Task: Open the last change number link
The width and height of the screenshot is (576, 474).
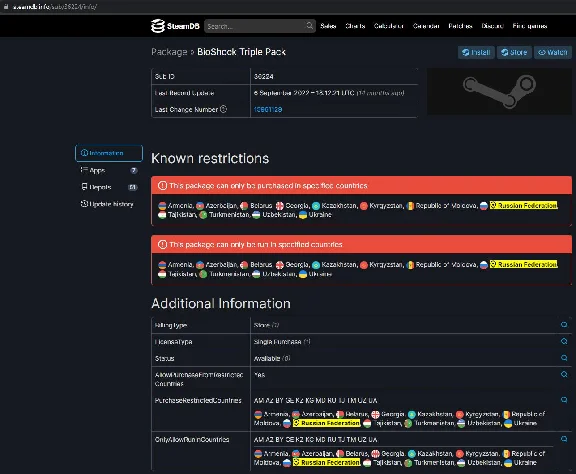Action: coord(268,109)
